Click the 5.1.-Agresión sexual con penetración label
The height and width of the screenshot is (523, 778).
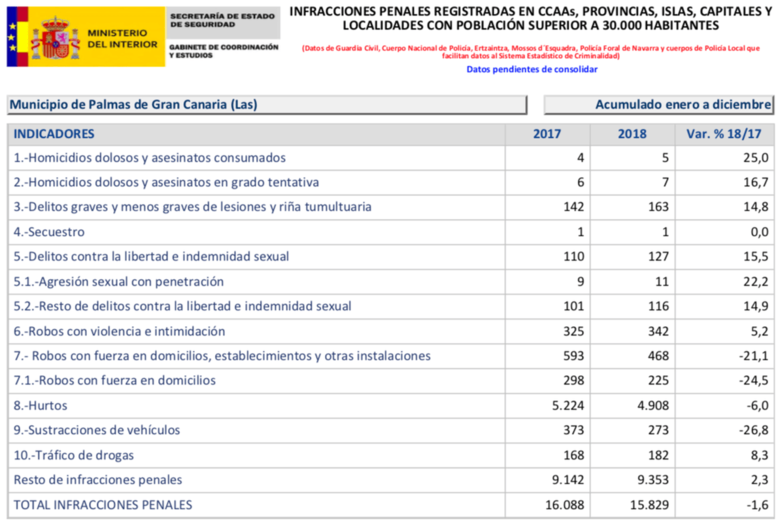[118, 282]
